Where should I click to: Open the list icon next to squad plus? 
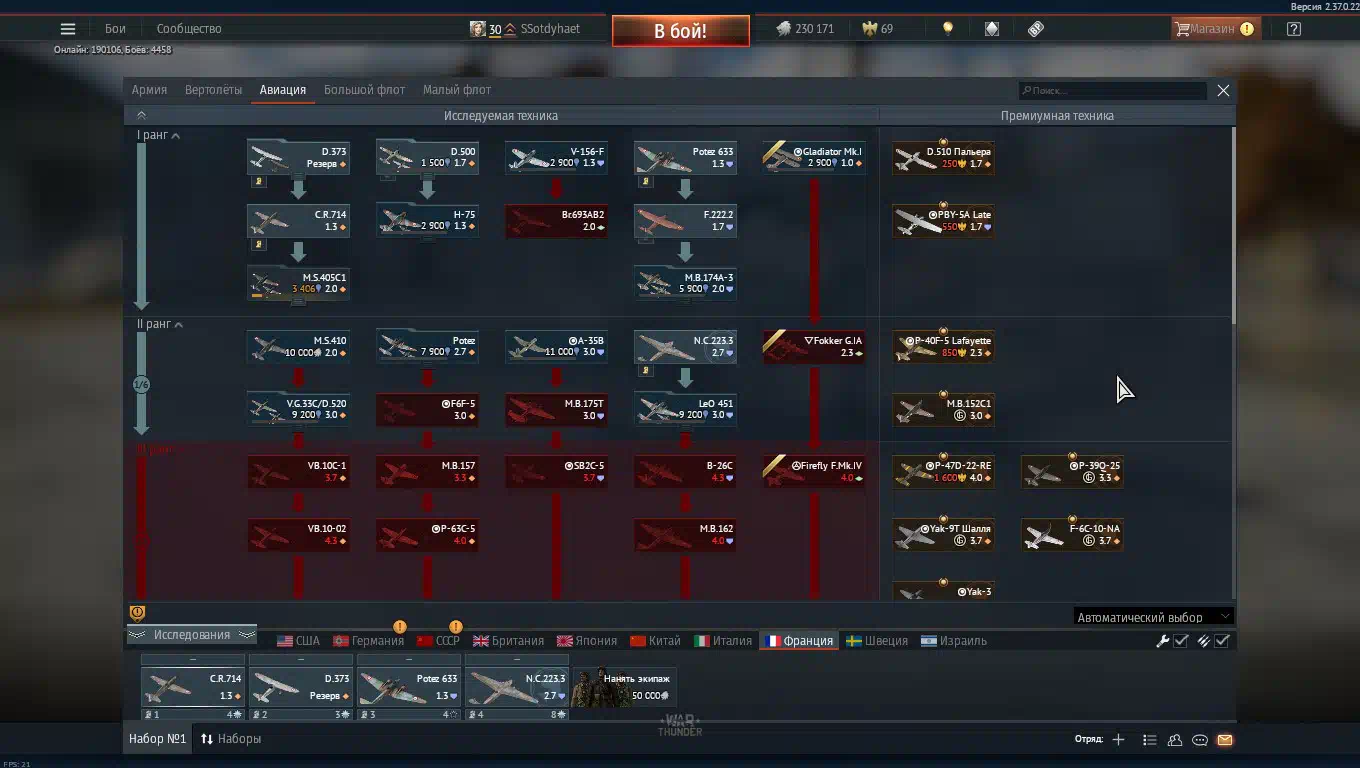pyautogui.click(x=1150, y=740)
